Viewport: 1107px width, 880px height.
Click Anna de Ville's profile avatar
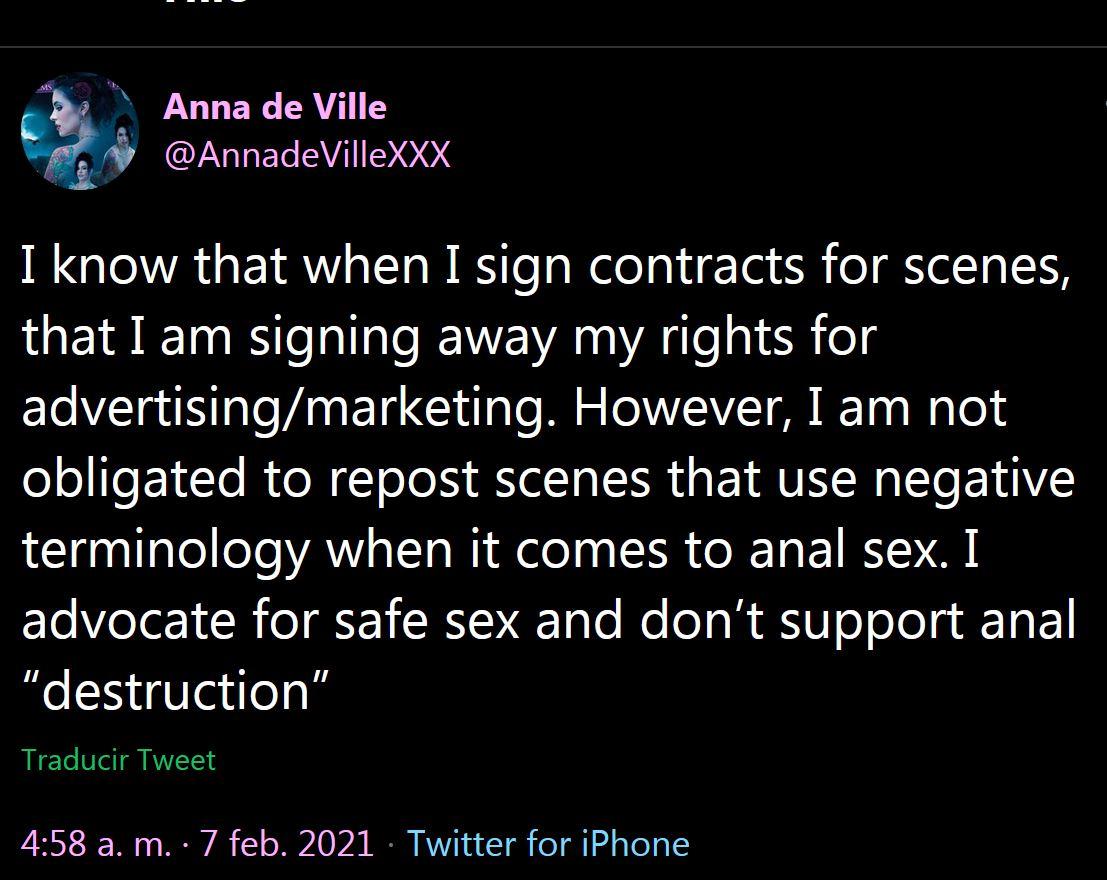click(79, 131)
